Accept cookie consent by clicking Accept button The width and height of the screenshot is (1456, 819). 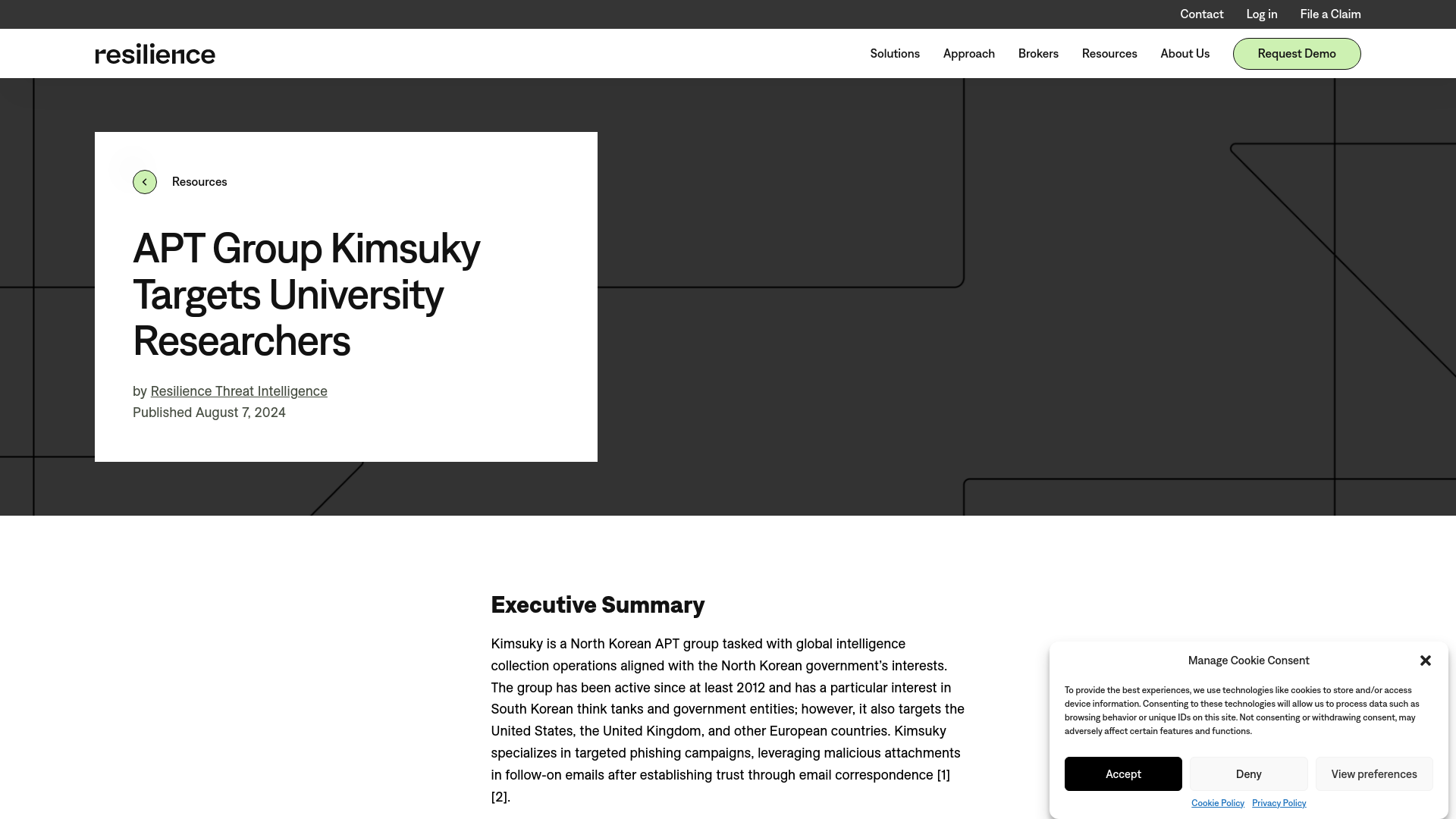[x=1123, y=773]
